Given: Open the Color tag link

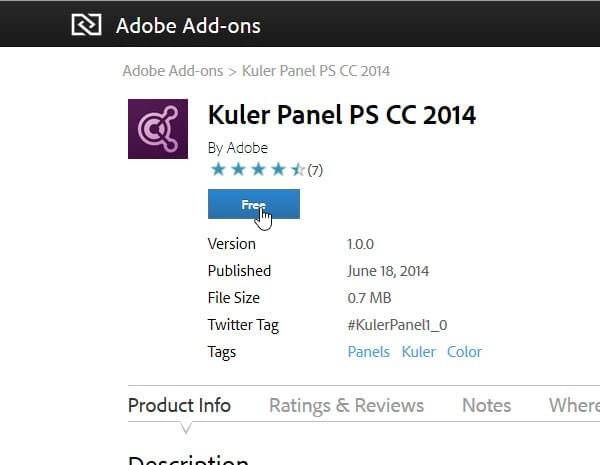Looking at the screenshot, I should [x=464, y=352].
